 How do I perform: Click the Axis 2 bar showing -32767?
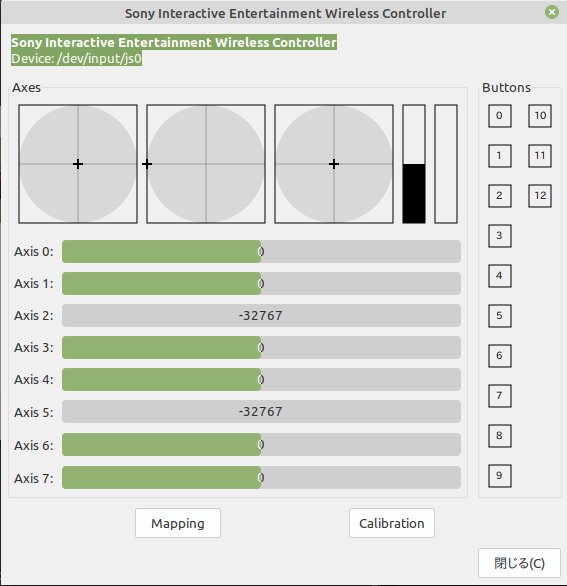[x=261, y=315]
